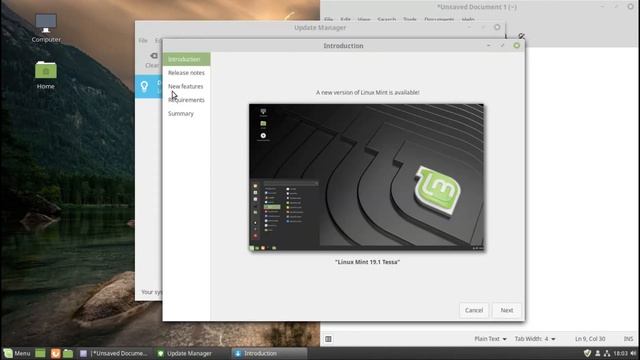Viewport: 640px width, 360px height.
Task: Select the Requirements sidebar page
Action: (187, 100)
